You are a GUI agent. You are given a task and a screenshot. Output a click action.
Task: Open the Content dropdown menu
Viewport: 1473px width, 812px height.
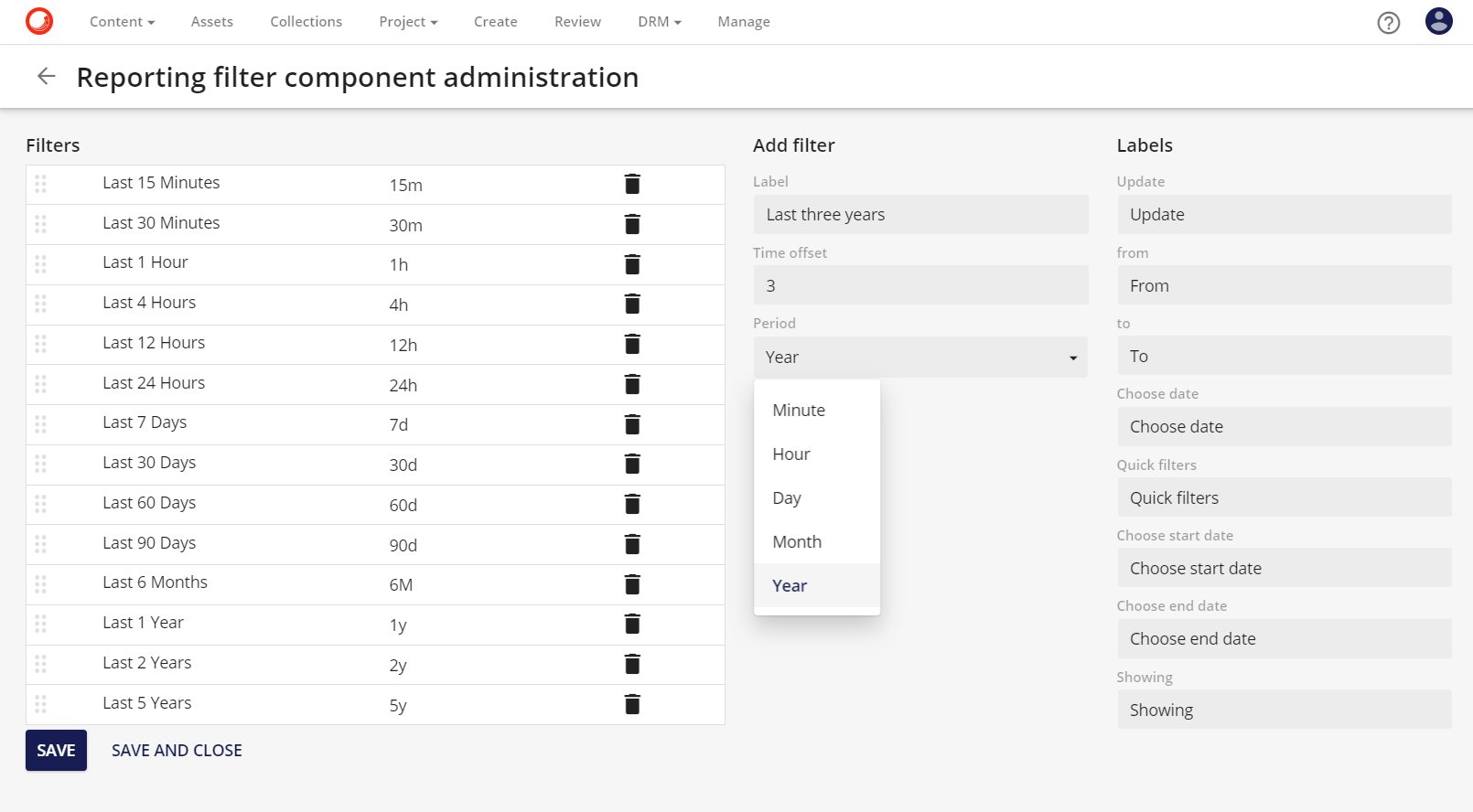pyautogui.click(x=122, y=22)
